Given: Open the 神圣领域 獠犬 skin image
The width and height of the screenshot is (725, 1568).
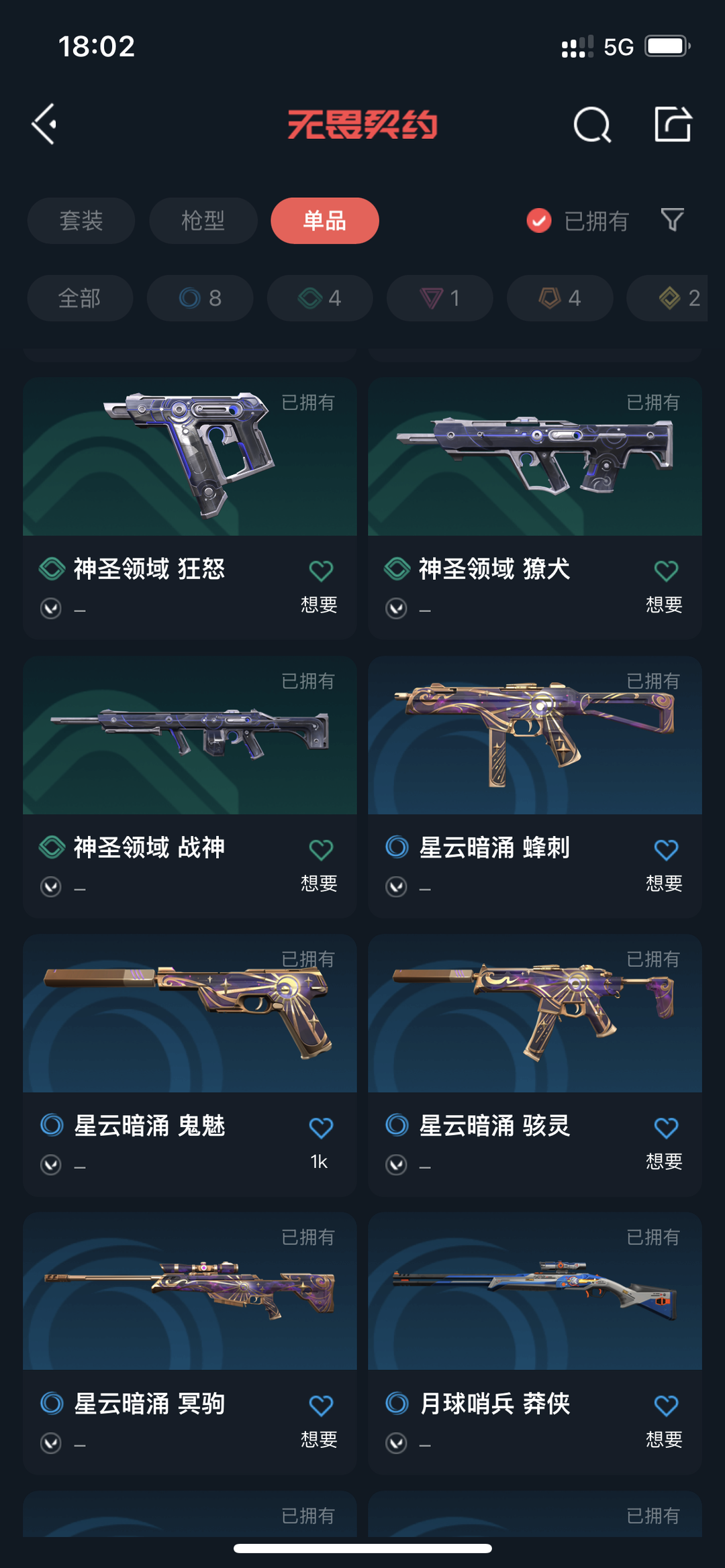Looking at the screenshot, I should pos(535,456).
